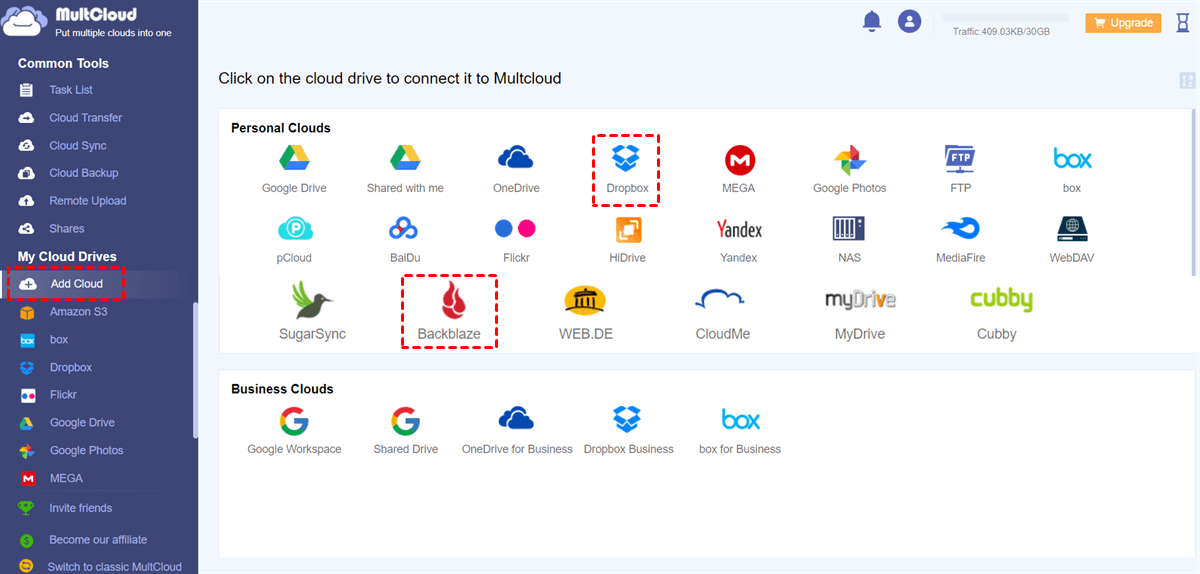Connect the MEGA cloud drive
1200x574 pixels.
point(739,168)
